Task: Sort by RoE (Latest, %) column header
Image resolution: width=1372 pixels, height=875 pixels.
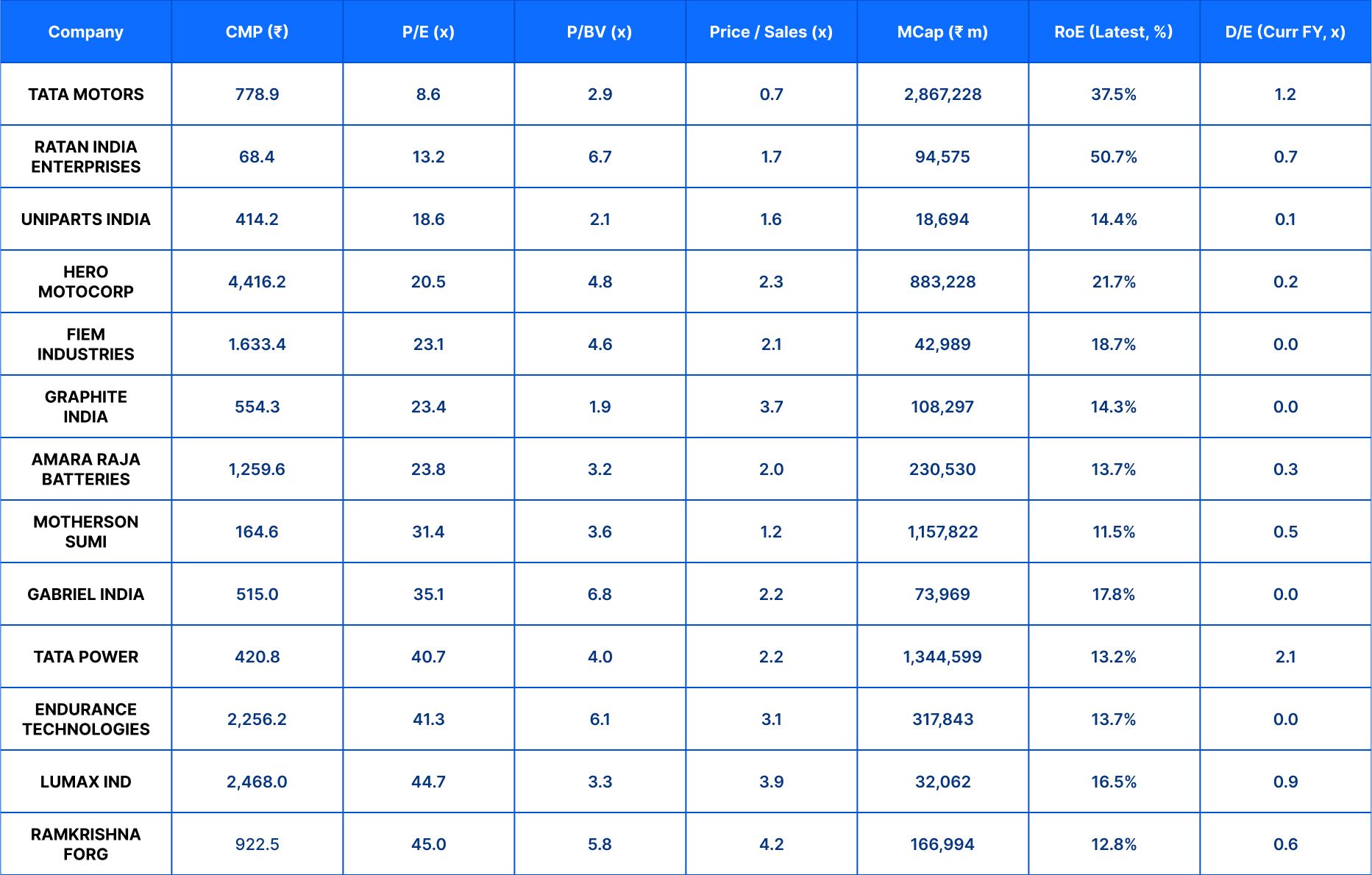Action: (x=1114, y=32)
